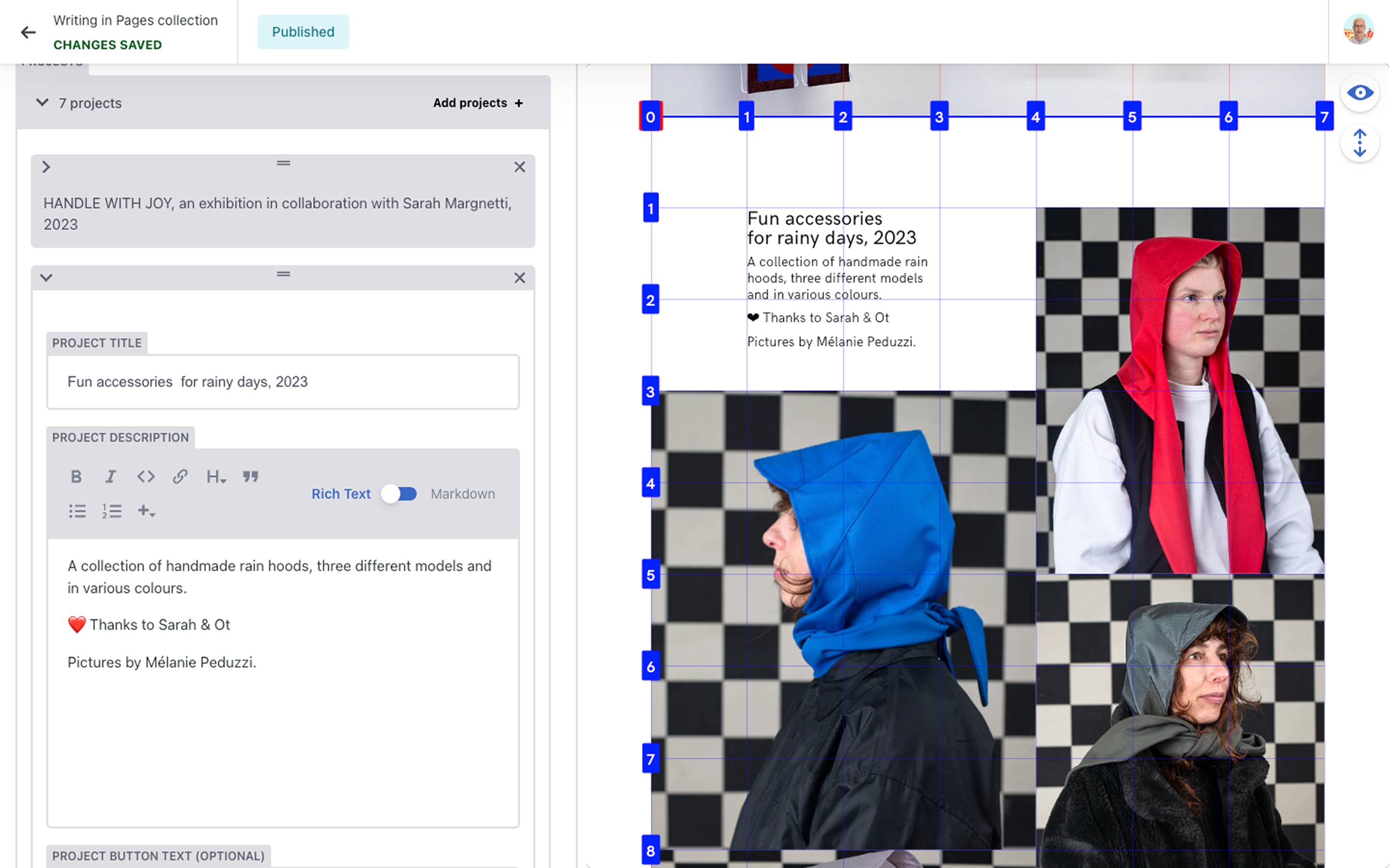The width and height of the screenshot is (1389, 868).
Task: Click the up-down scroll sync icon
Action: tap(1360, 143)
